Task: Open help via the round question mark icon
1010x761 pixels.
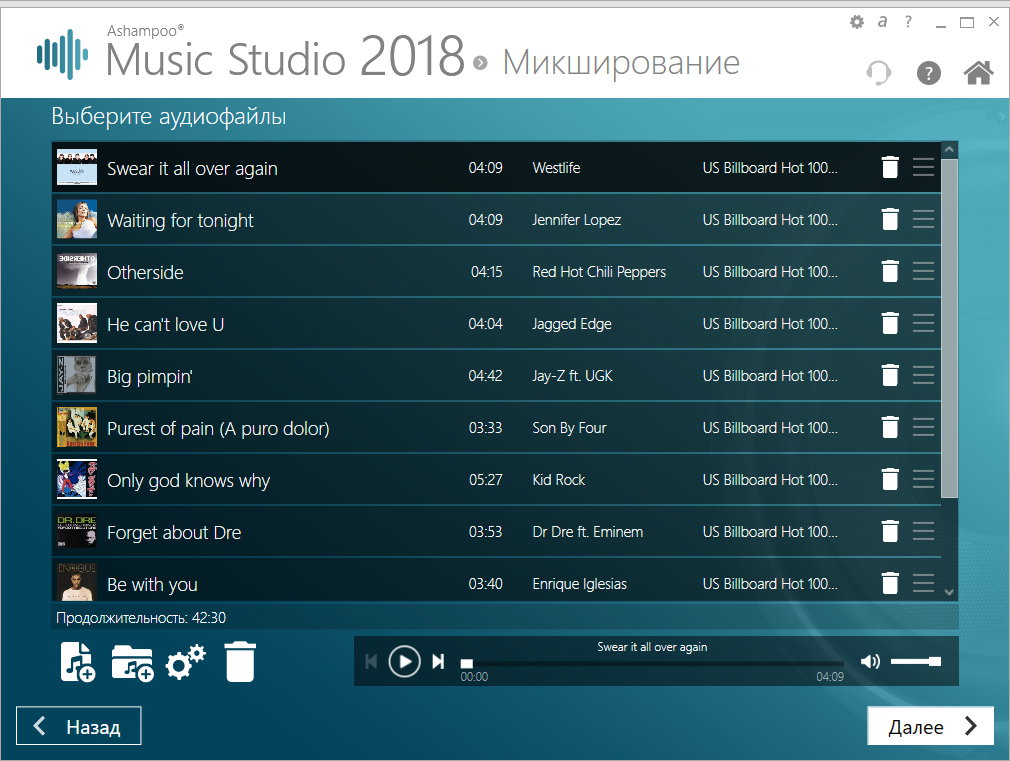Action: [x=928, y=73]
